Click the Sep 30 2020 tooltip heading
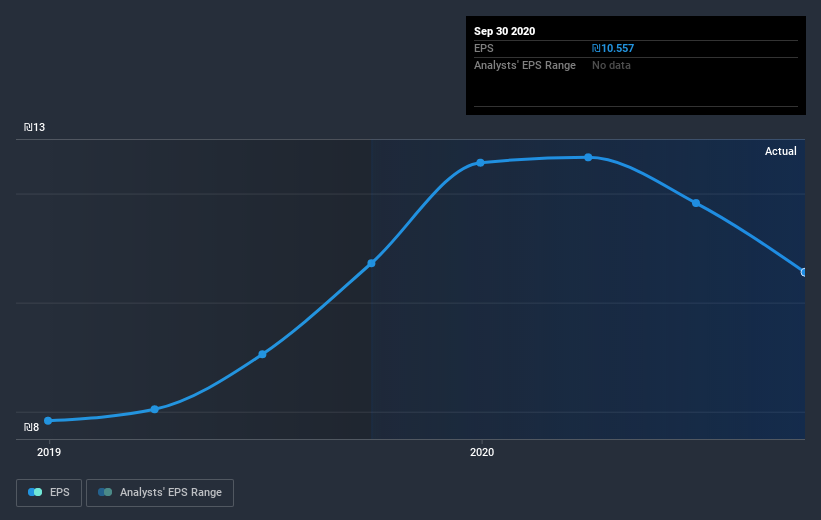The image size is (821, 520). click(x=504, y=31)
